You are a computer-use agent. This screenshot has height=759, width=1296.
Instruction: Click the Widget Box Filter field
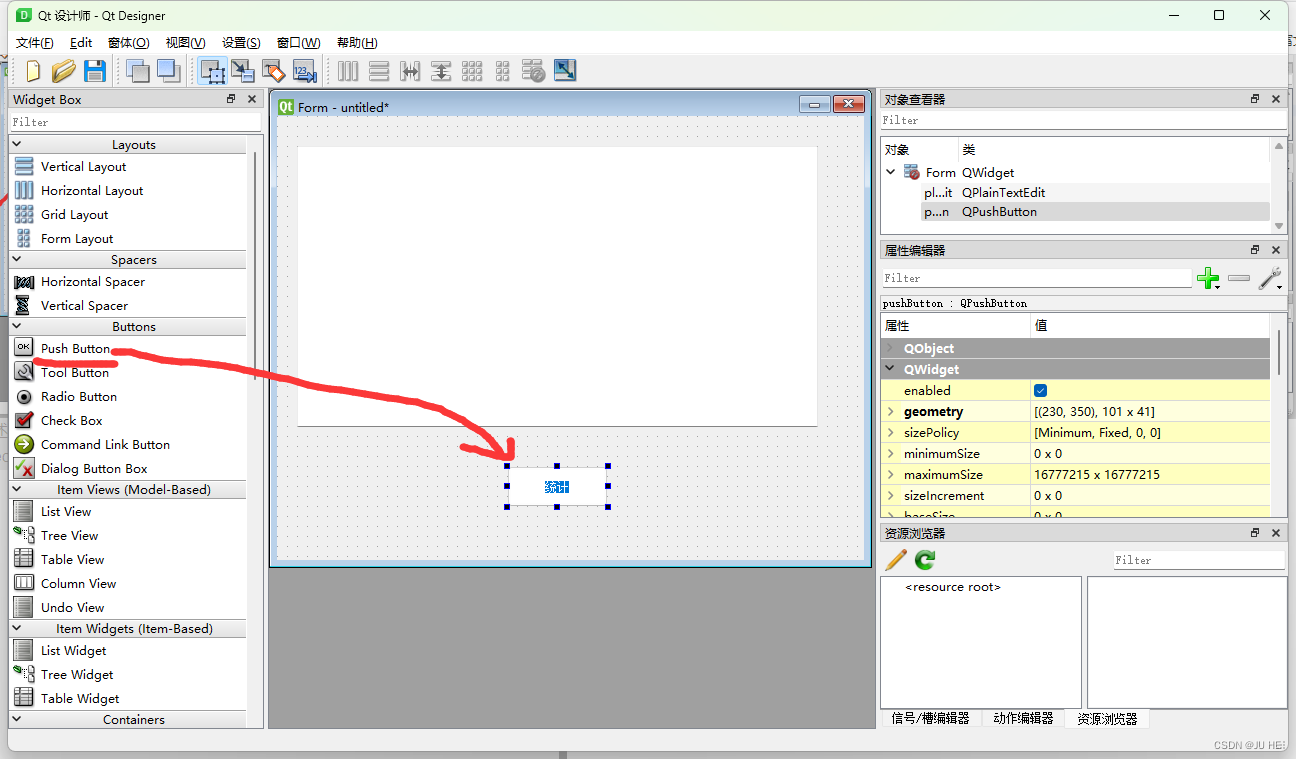[135, 122]
